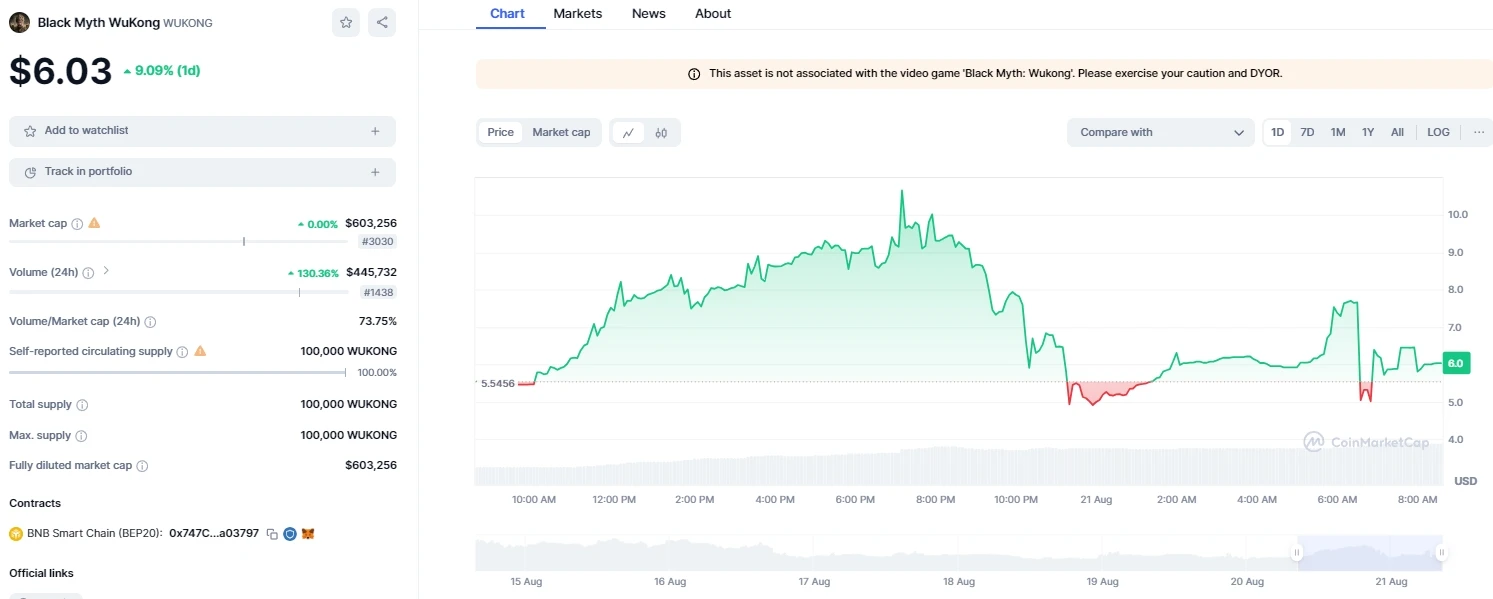Open the News tab
The image size is (1493, 599).
(649, 14)
